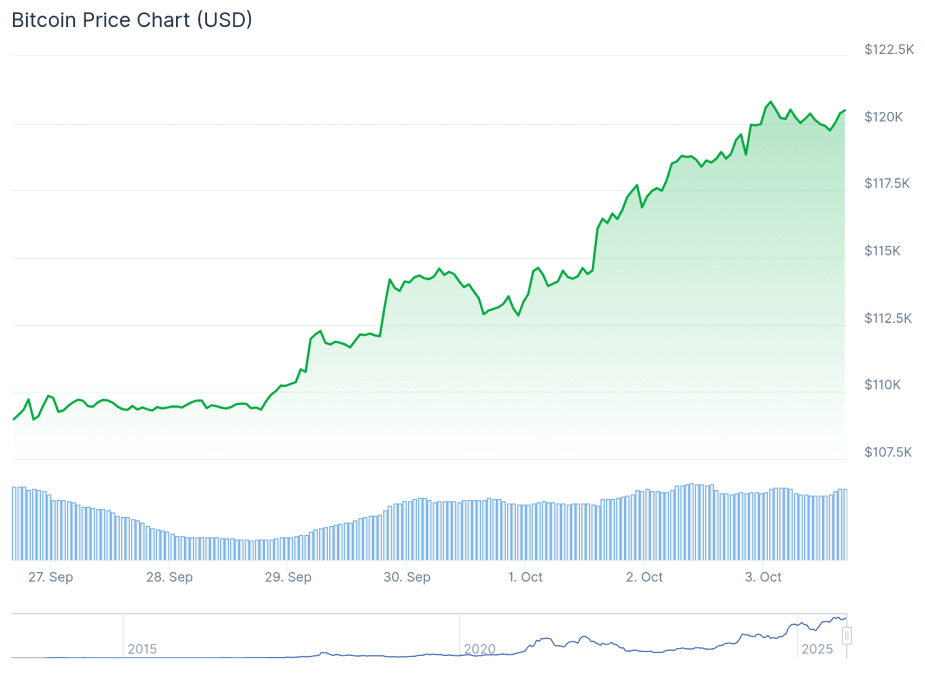The height and width of the screenshot is (675, 925).
Task: Click the 2020 label in the timeline navigator
Action: point(479,649)
